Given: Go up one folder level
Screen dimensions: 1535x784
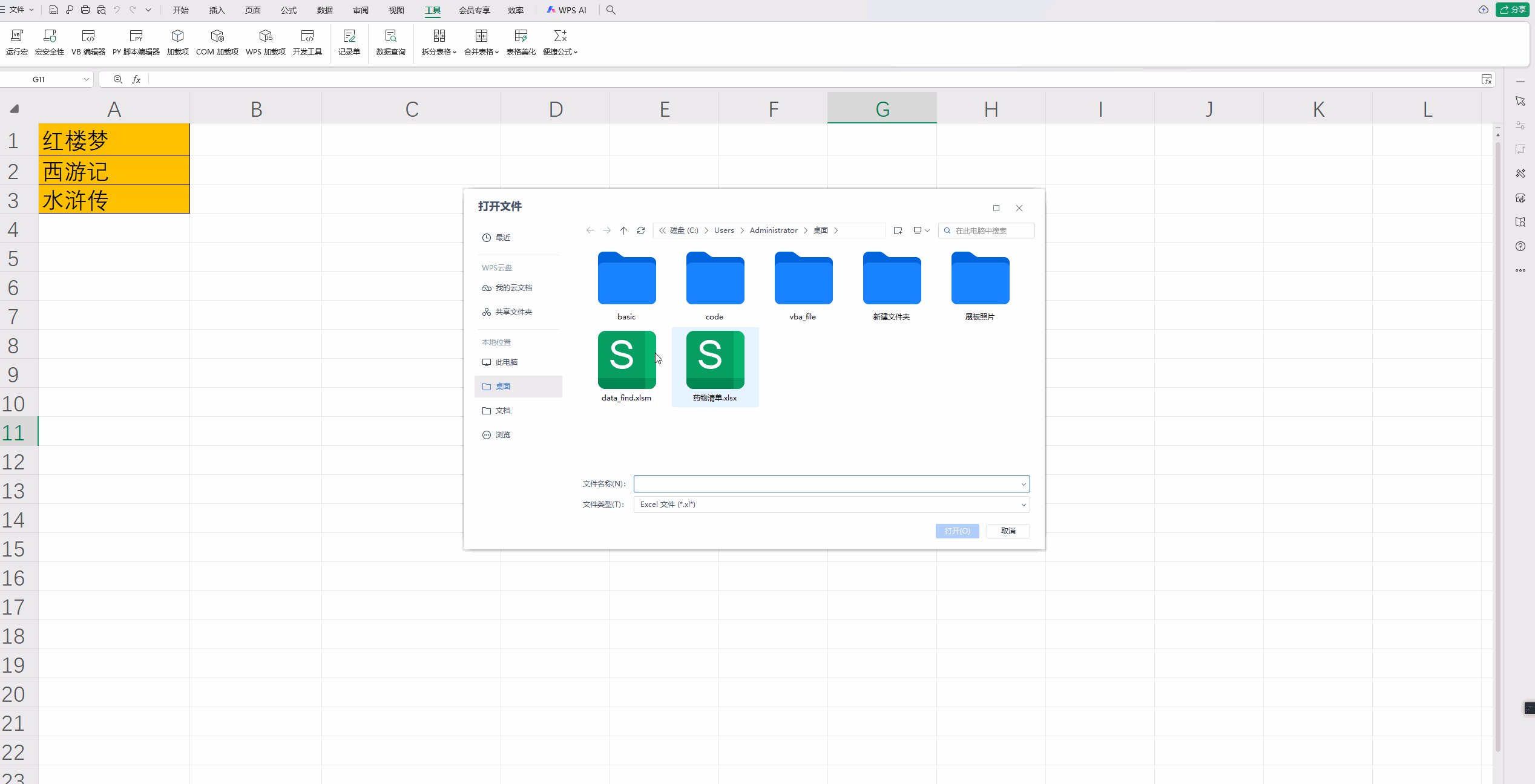Looking at the screenshot, I should click(x=623, y=230).
